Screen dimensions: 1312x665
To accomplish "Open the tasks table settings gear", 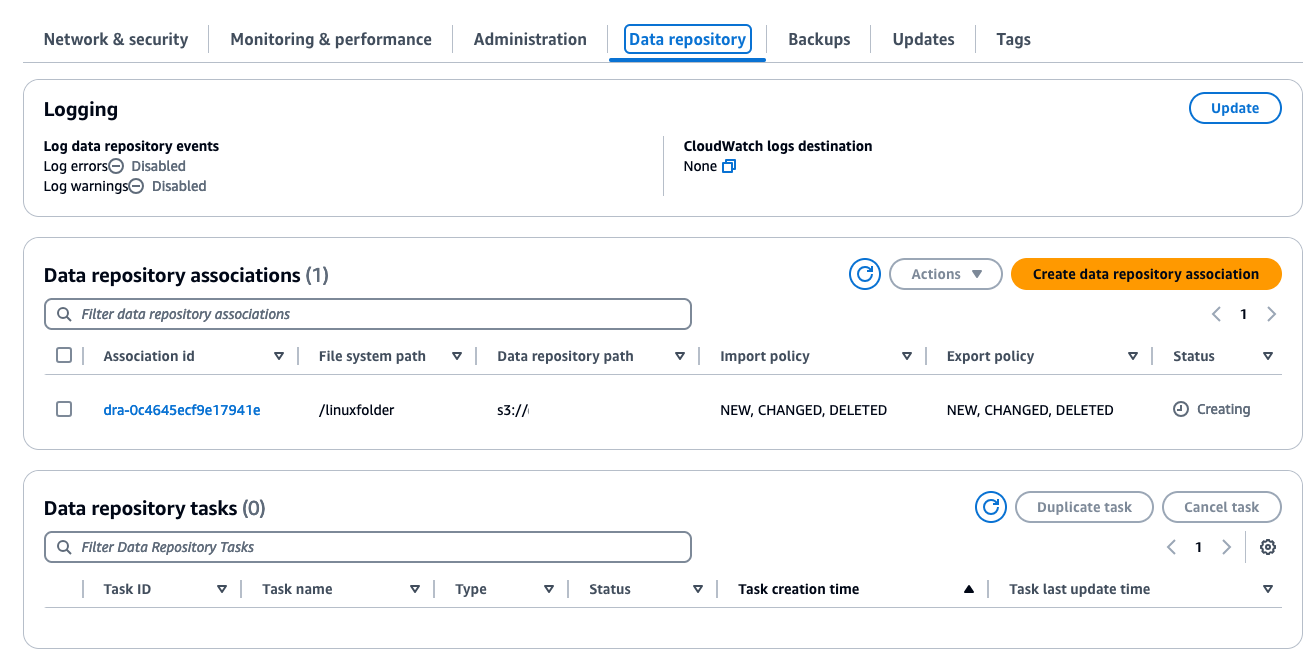I will 1268,547.
